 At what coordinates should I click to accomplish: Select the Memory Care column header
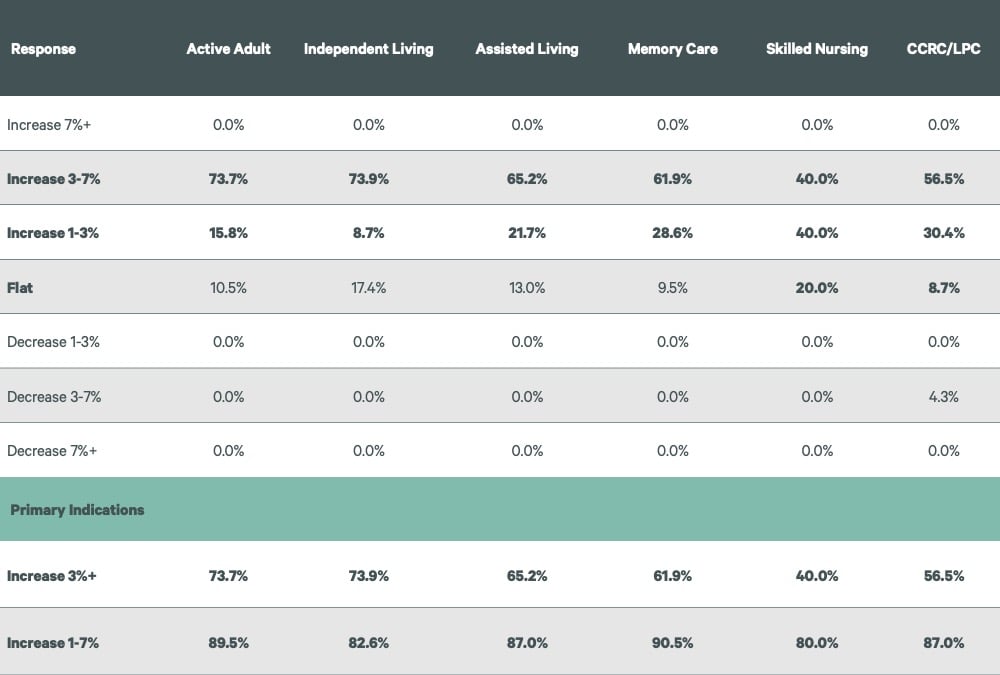pos(672,49)
